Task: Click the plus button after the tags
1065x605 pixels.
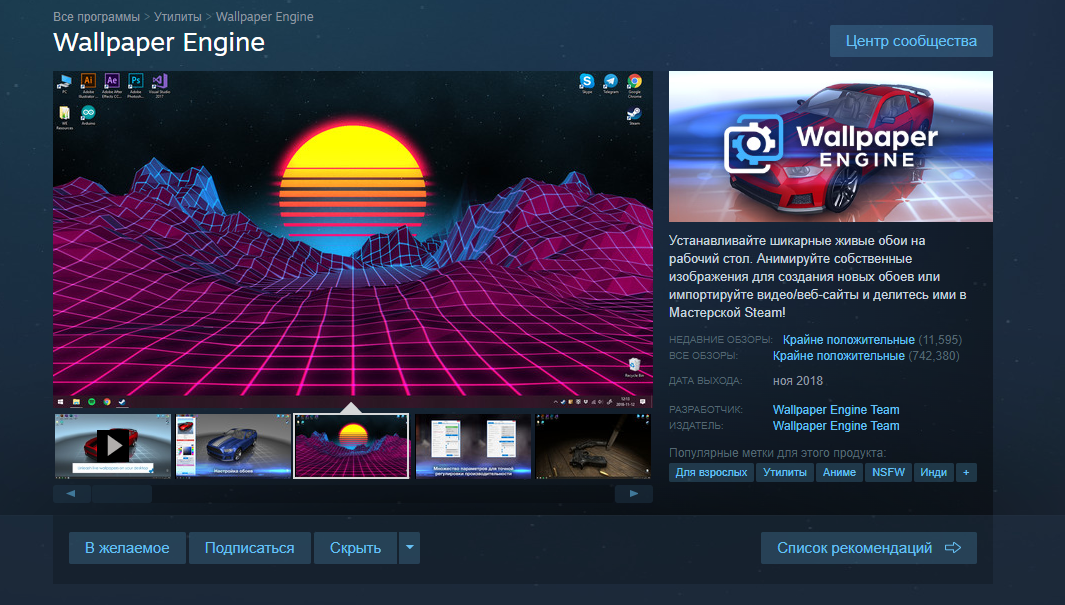Action: click(x=966, y=473)
